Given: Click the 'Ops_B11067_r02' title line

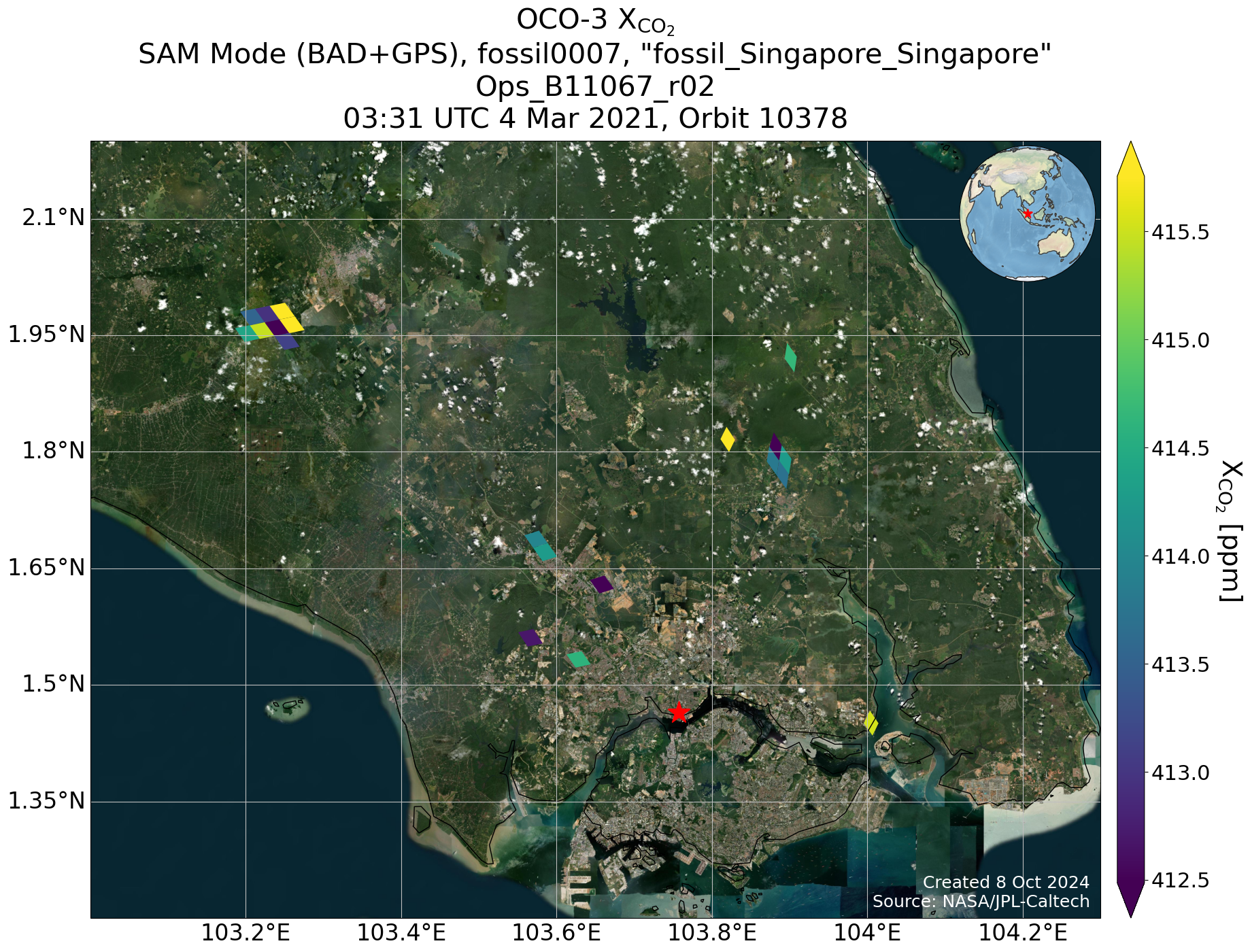Looking at the screenshot, I should (x=595, y=87).
